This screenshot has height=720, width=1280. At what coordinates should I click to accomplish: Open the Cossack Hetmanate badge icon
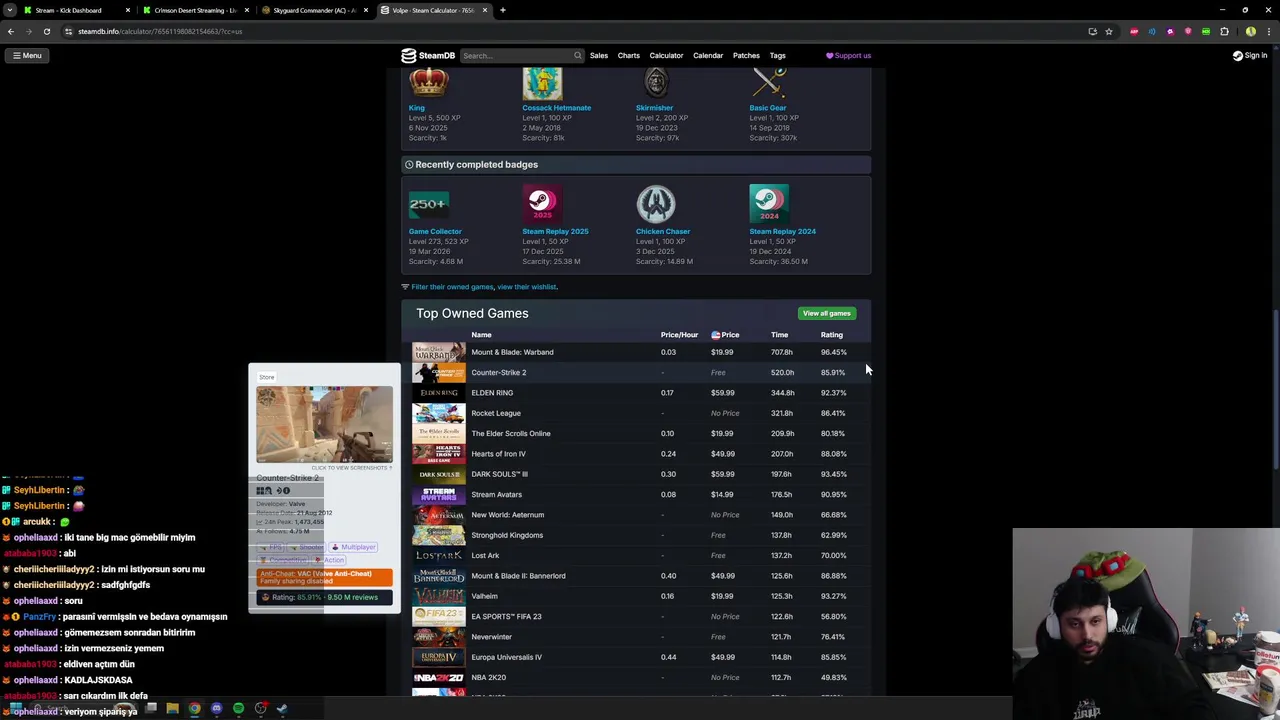pos(542,83)
